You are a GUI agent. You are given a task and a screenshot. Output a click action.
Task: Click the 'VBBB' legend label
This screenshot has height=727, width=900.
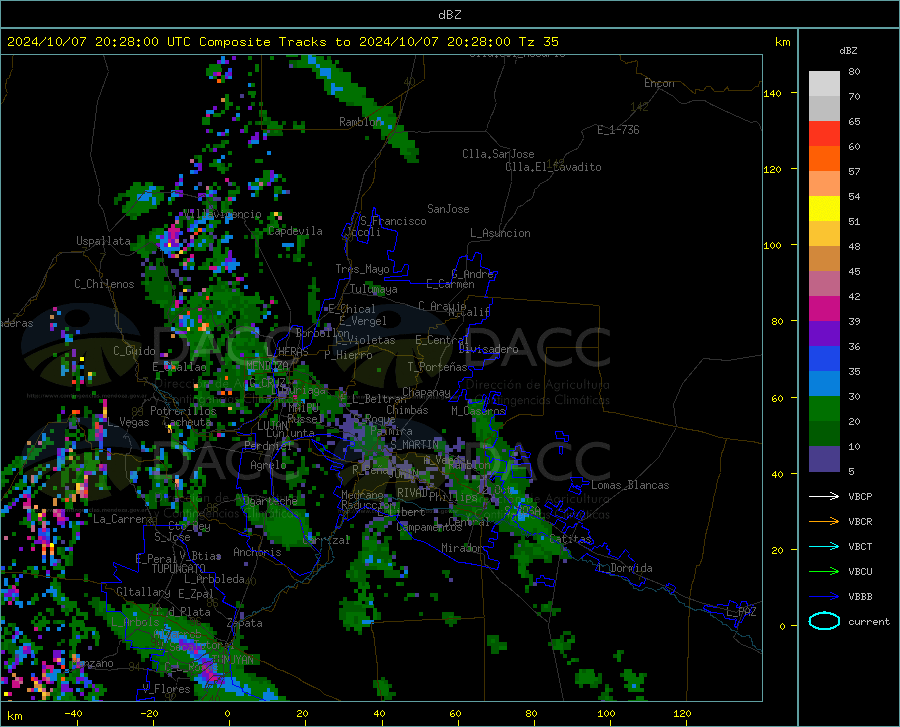click(x=860, y=597)
